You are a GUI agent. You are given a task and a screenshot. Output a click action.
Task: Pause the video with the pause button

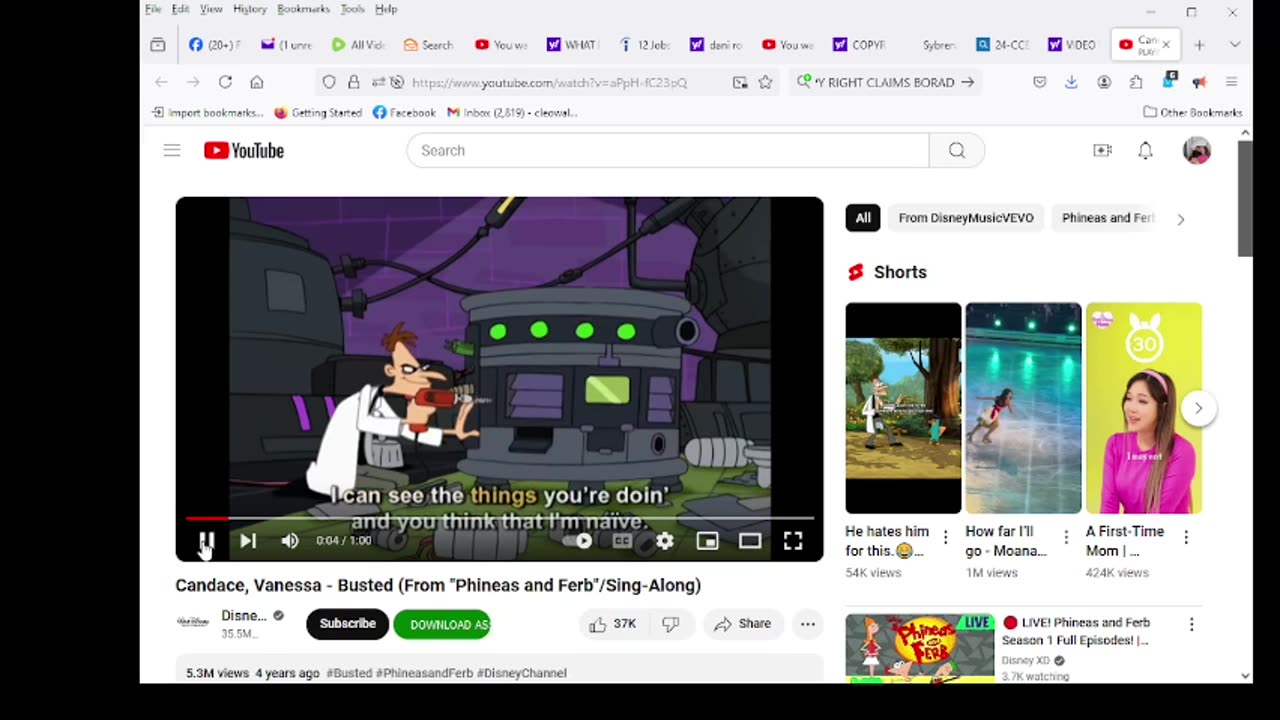point(206,541)
